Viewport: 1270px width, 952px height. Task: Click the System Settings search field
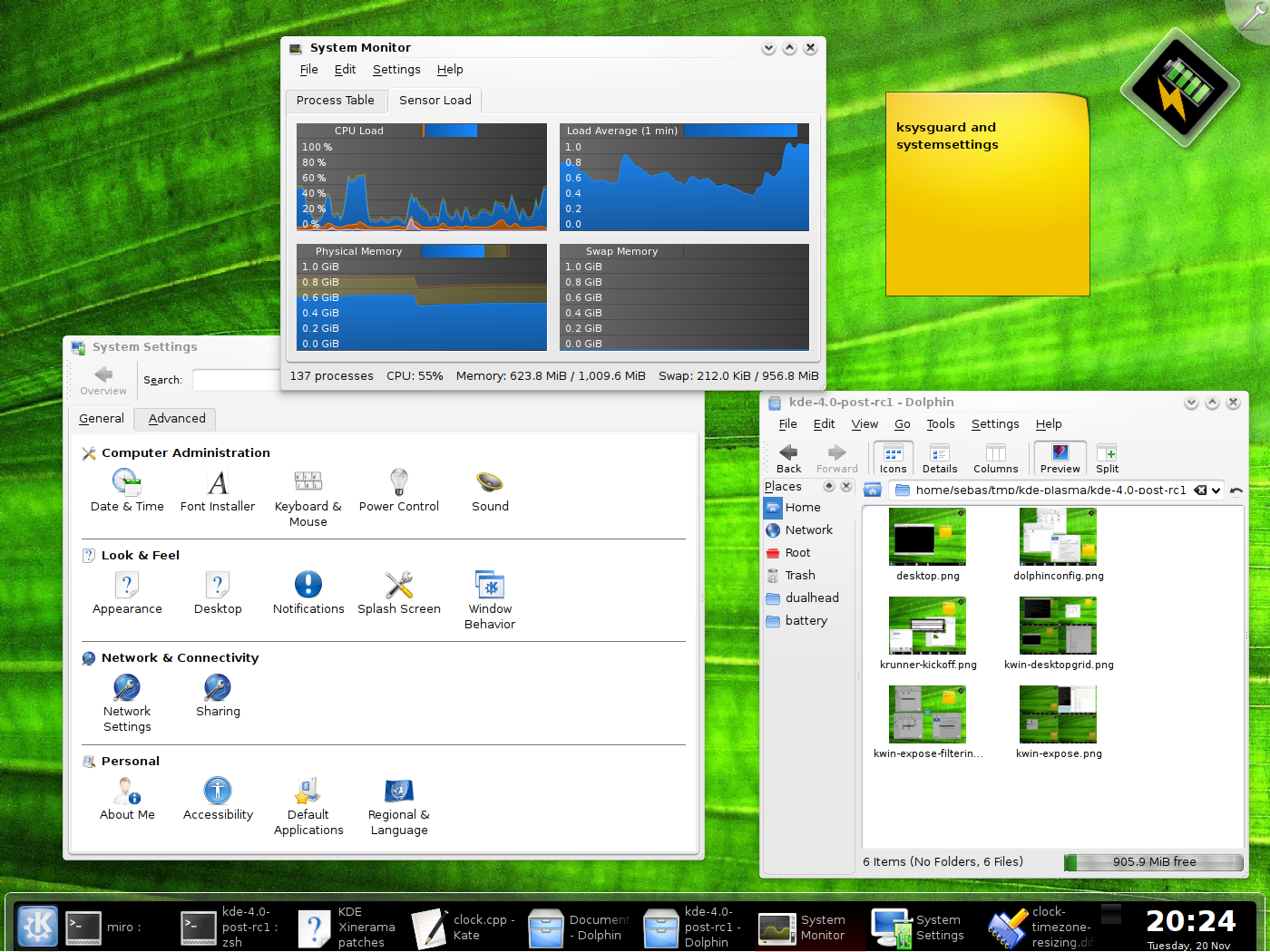[x=238, y=381]
